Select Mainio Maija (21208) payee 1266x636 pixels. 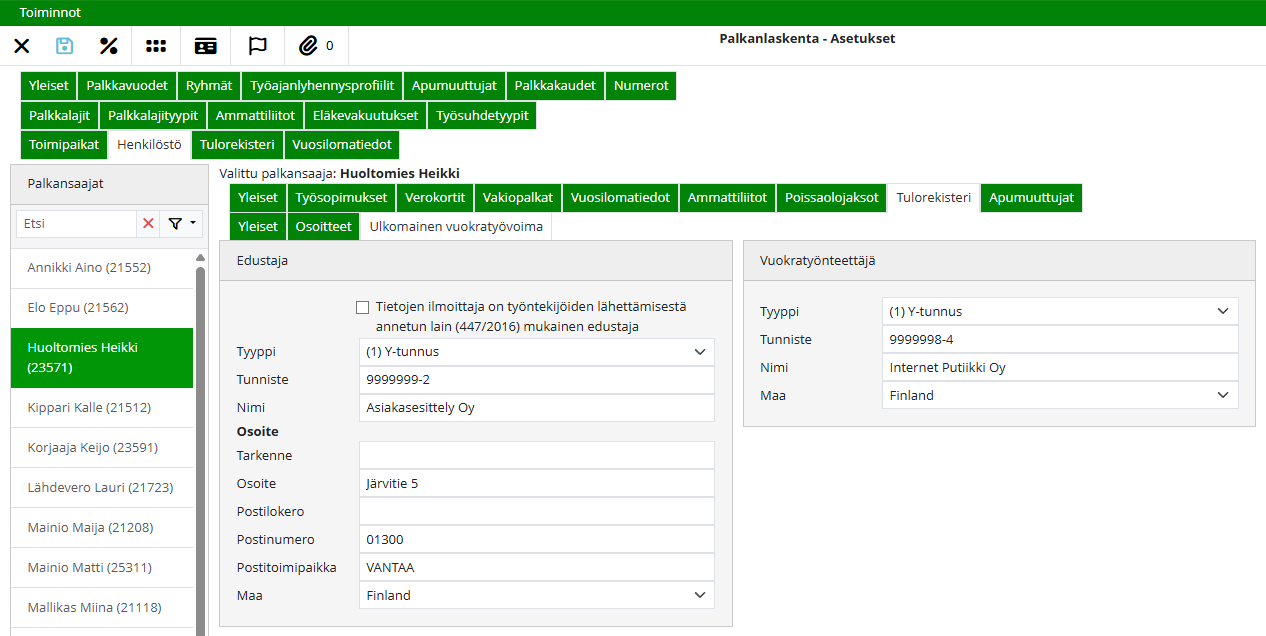pos(90,528)
